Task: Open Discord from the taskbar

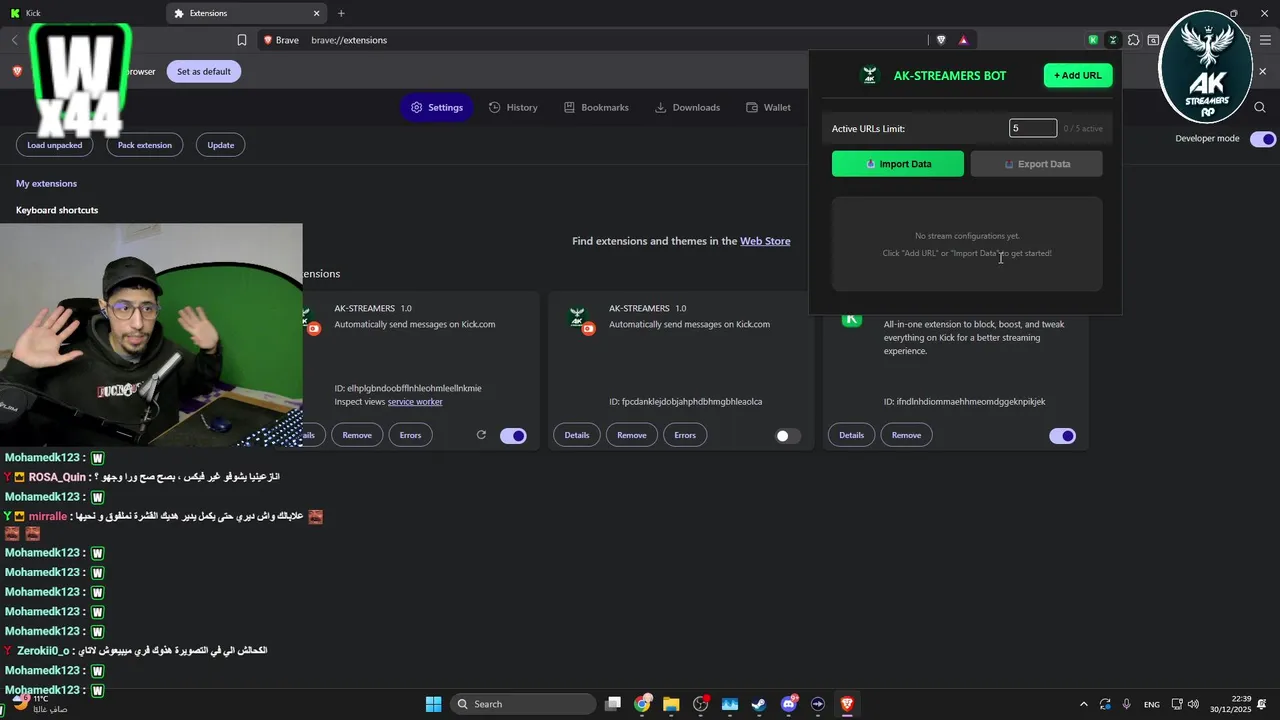Action: click(789, 704)
